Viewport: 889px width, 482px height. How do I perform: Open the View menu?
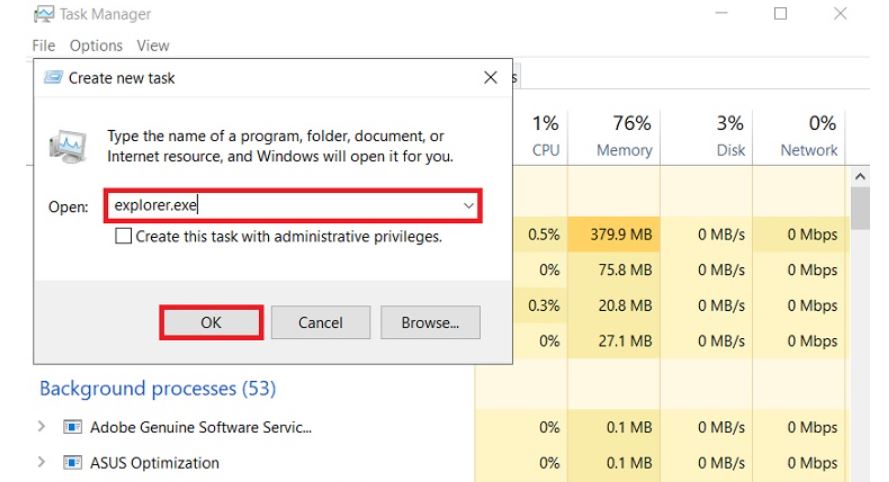[153, 46]
